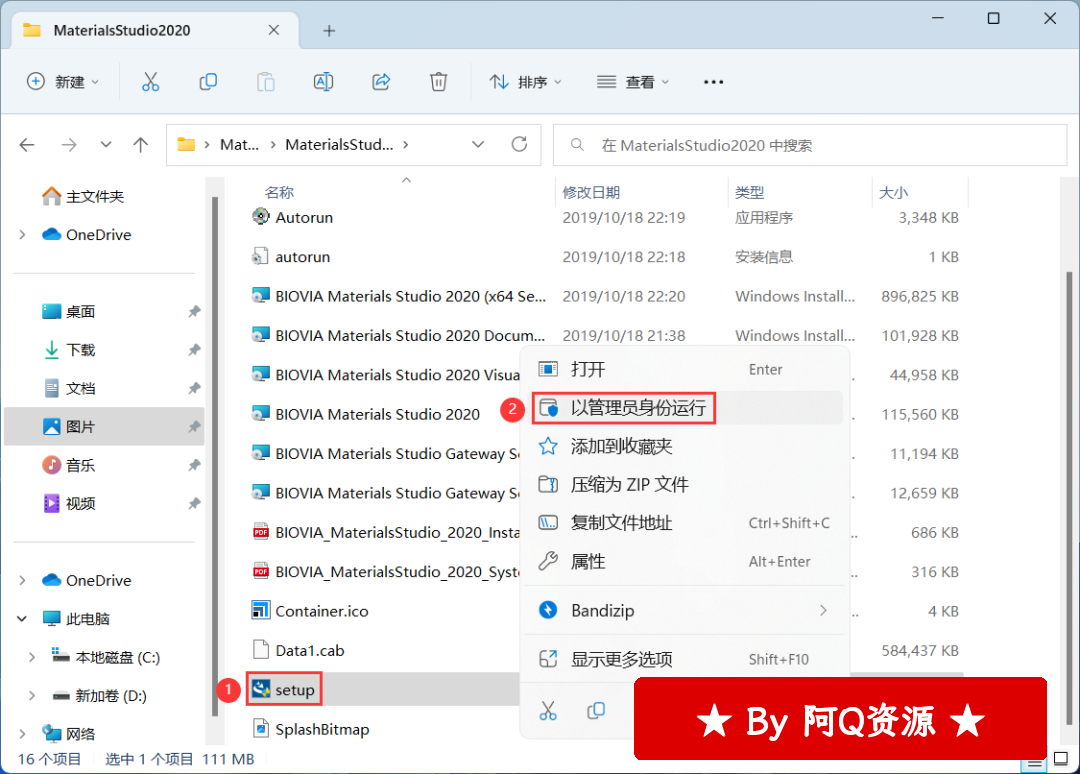Open recent locations dropdown chevron
The image size is (1080, 774).
click(105, 145)
